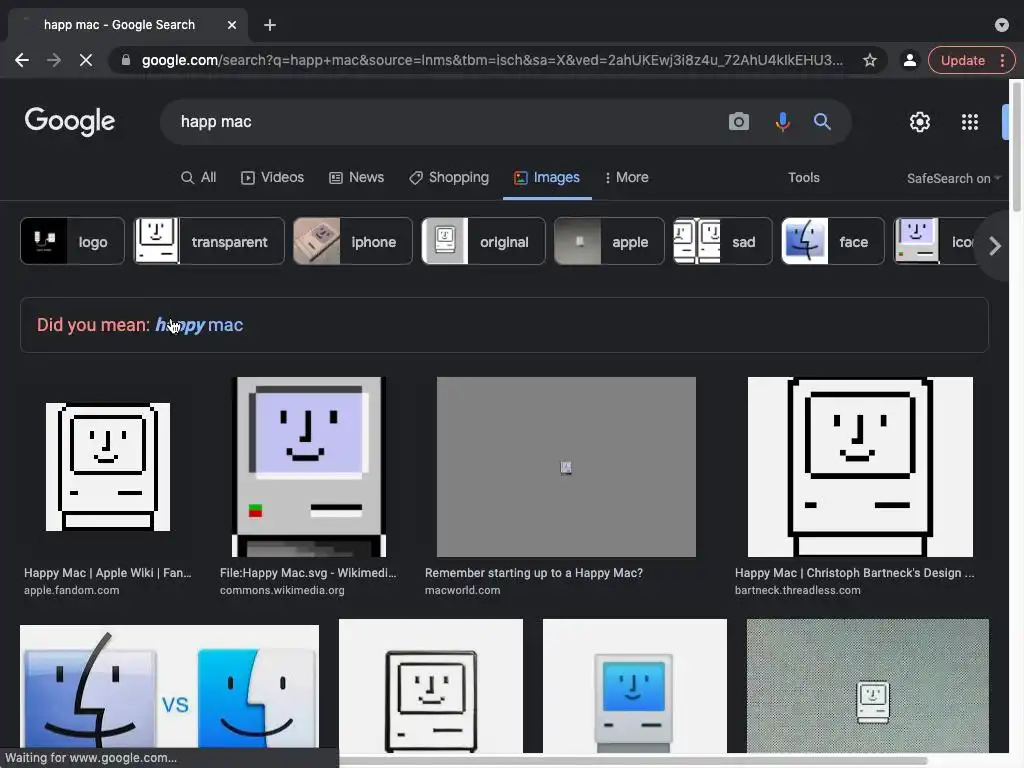Click the URL address bar
This screenshot has width=1024, height=768.
tap(492, 61)
